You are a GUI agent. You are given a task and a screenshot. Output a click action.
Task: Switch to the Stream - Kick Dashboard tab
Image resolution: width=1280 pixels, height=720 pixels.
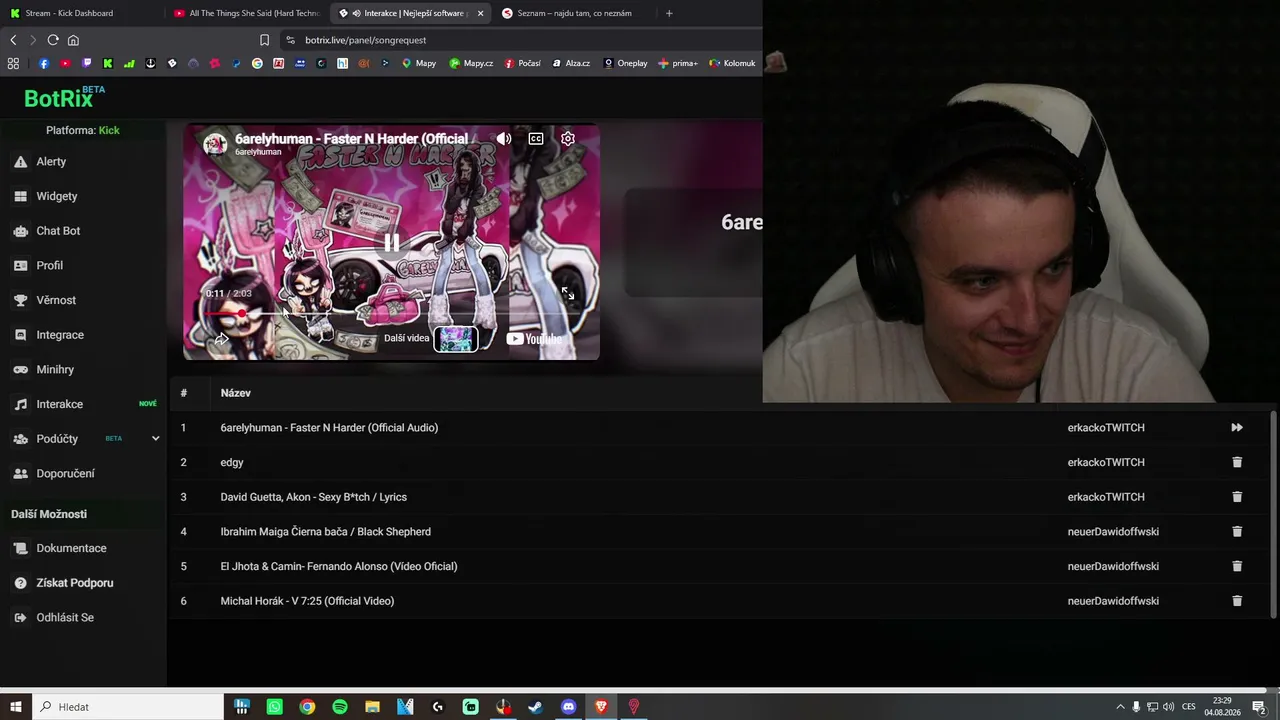tap(75, 13)
